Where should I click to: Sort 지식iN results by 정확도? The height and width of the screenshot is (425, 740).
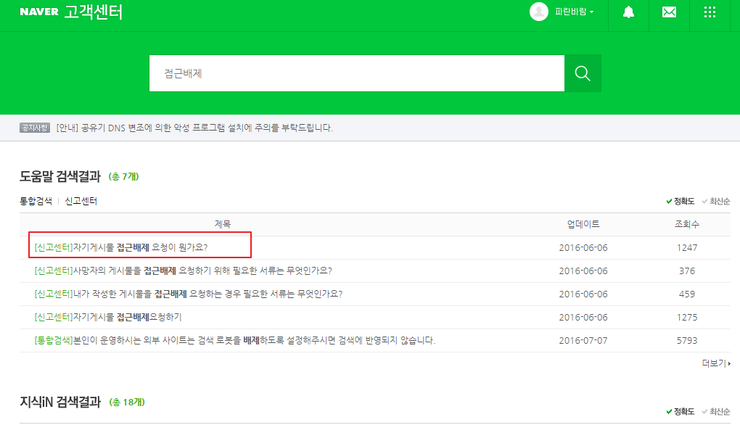click(x=680, y=412)
